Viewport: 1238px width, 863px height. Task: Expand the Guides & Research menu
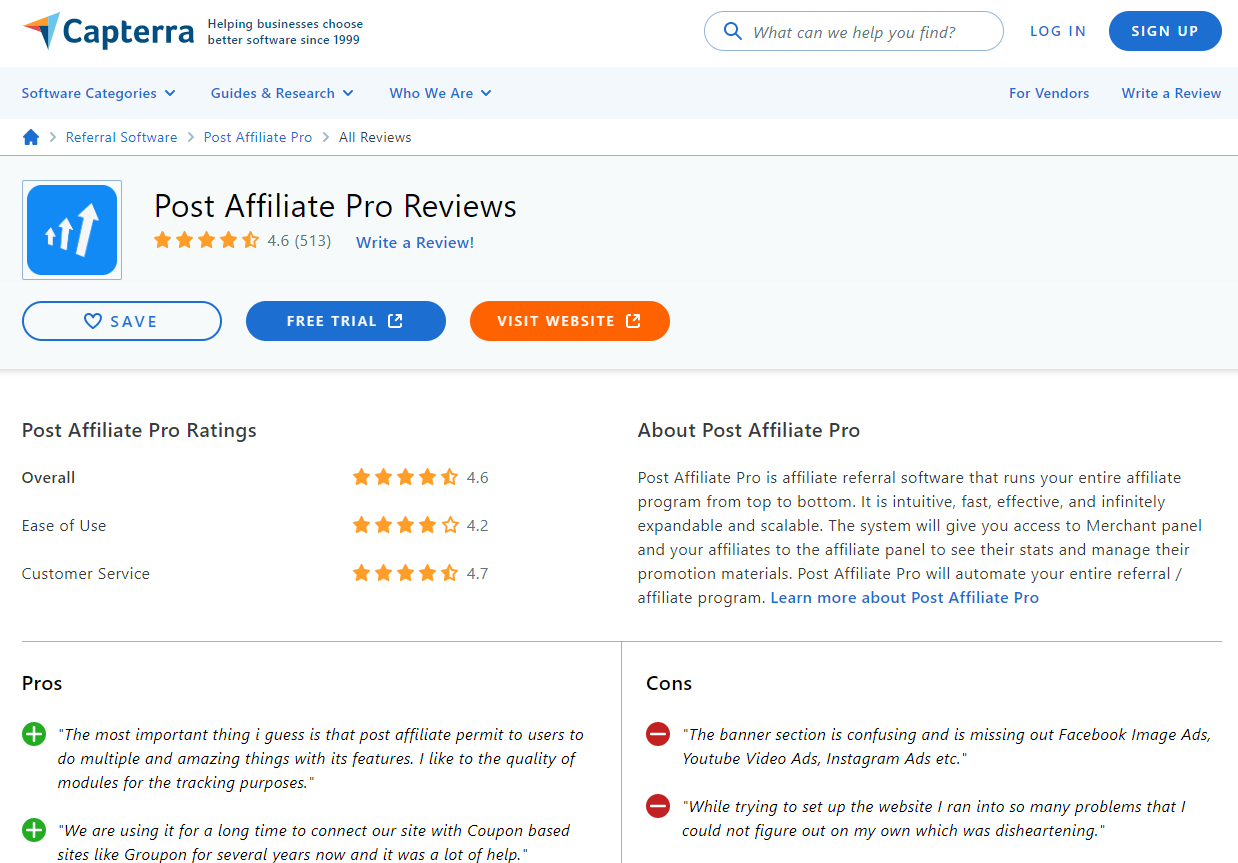click(x=281, y=93)
